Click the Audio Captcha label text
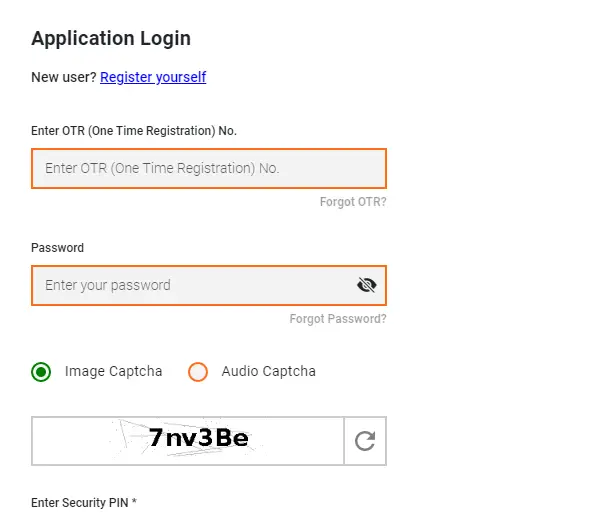This screenshot has width=608, height=517. (268, 371)
